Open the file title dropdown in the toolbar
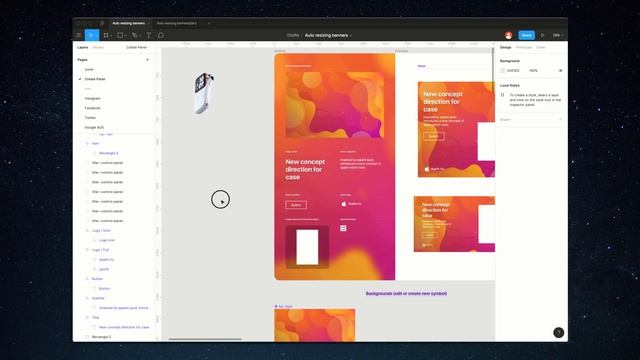The width and height of the screenshot is (640, 360). pos(351,36)
